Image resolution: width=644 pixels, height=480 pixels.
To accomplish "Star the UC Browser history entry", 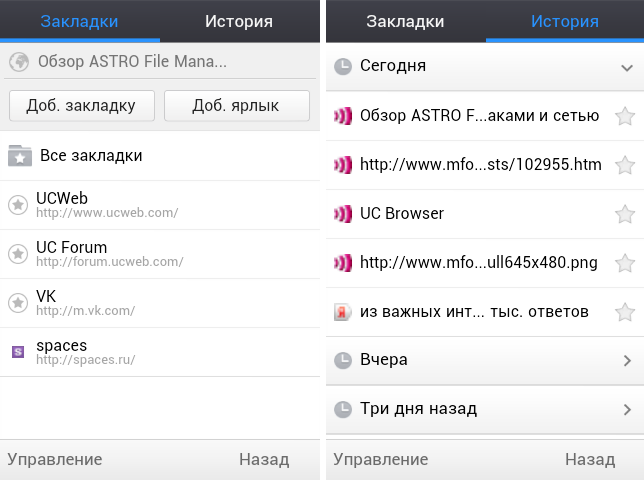I will (x=625, y=214).
